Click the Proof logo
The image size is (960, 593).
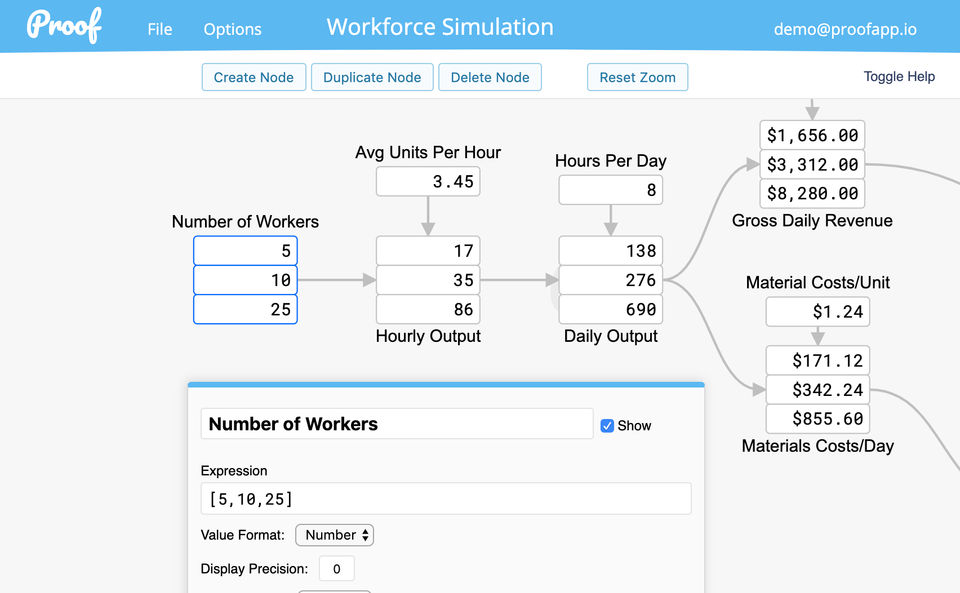click(64, 26)
